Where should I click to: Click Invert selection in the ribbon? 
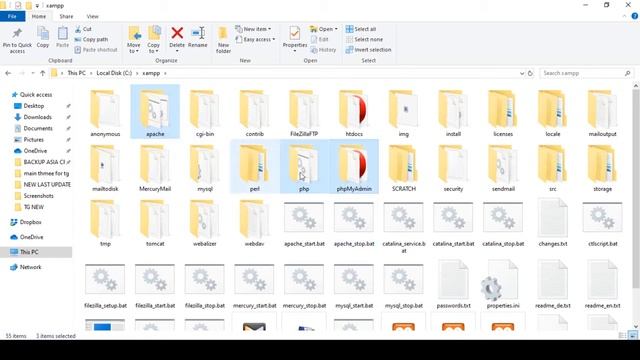[x=368, y=50]
